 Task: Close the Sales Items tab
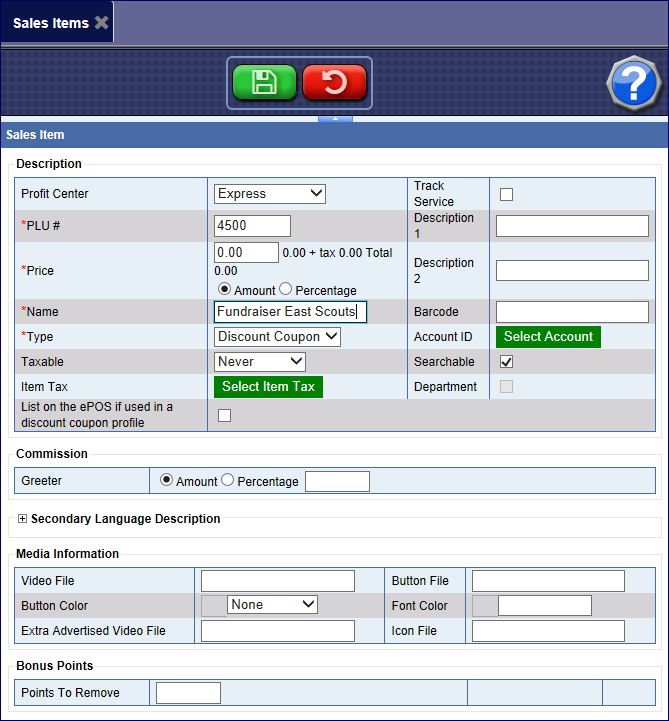101,23
